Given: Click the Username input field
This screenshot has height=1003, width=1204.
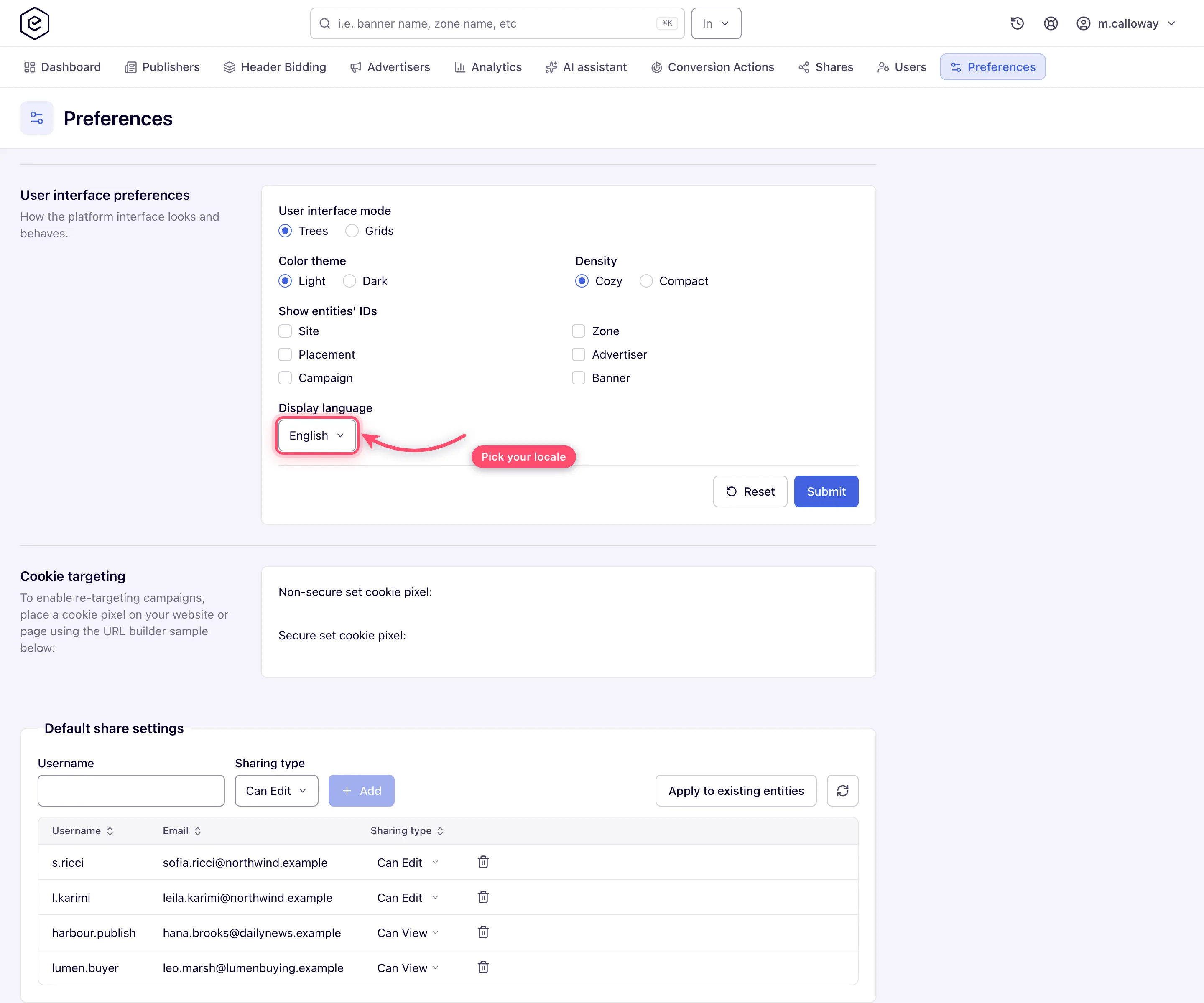Looking at the screenshot, I should pyautogui.click(x=131, y=791).
